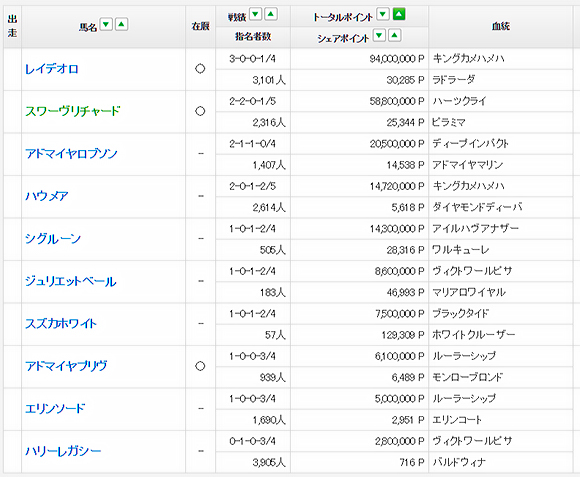The image size is (580, 477).
Task: Click 20,500,000 P total points cell
Action: point(397,144)
